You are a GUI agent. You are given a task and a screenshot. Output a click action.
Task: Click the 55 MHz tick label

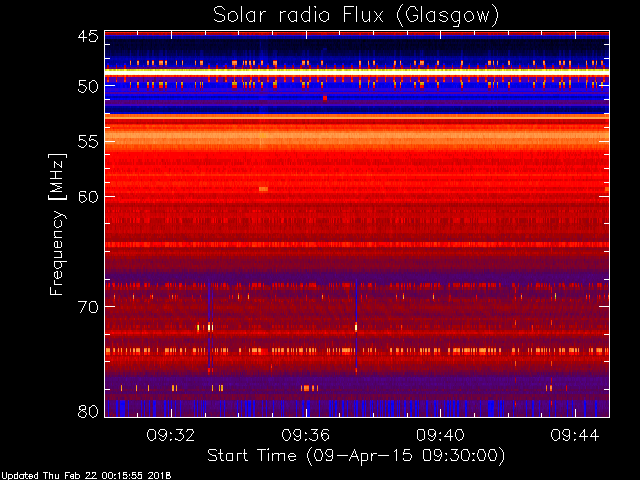tap(88, 142)
